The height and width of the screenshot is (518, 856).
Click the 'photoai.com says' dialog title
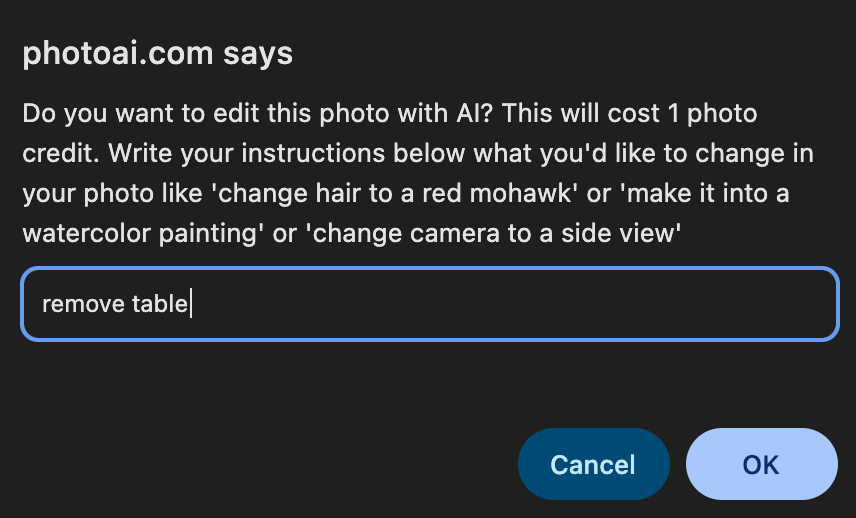[158, 53]
